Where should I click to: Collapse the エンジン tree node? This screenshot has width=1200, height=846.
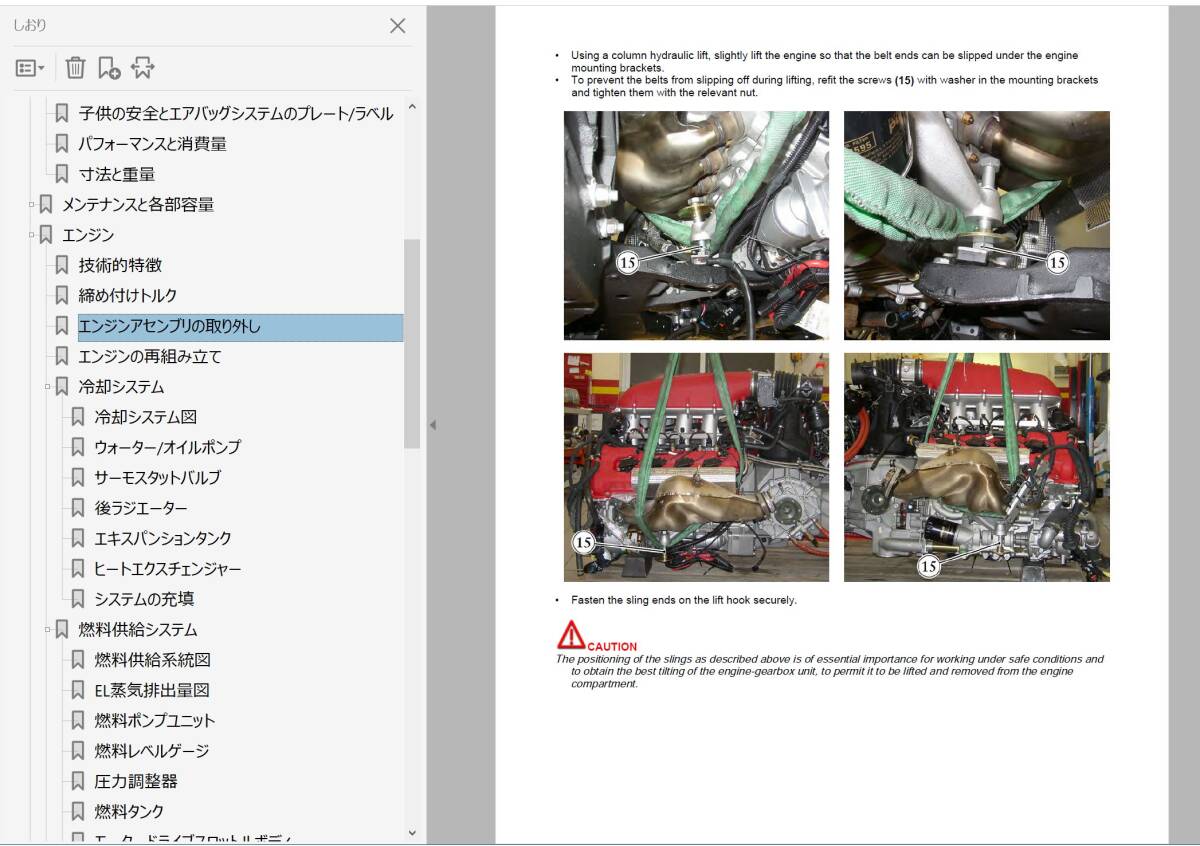[31, 235]
